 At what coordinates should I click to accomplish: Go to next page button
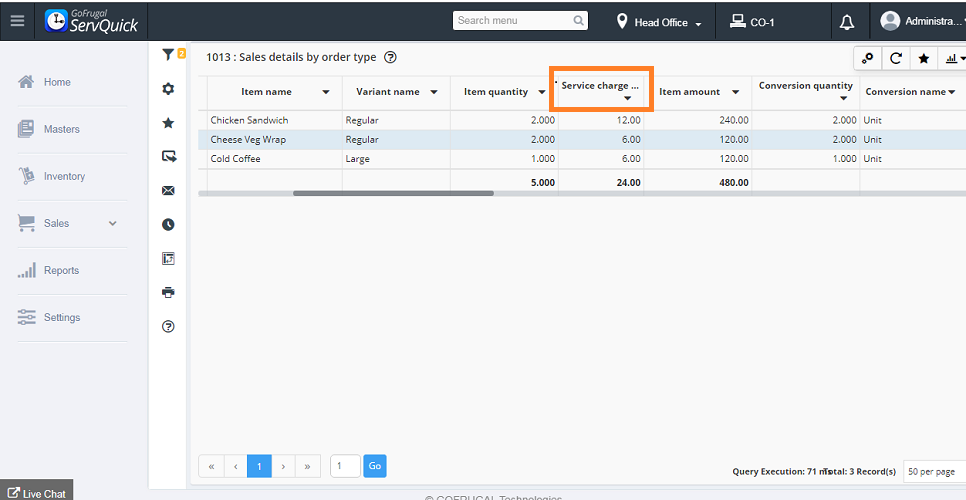[283, 466]
